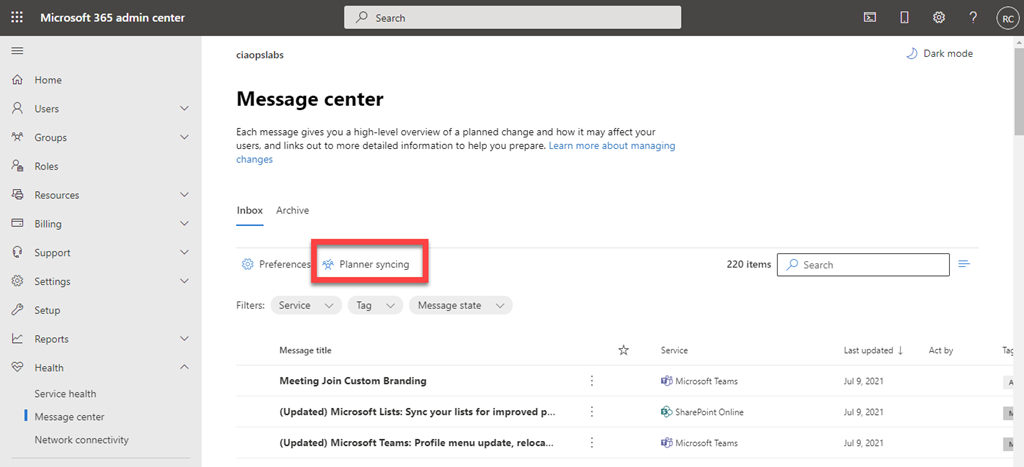
Task: Open Cloud Shell icon in header
Action: (x=870, y=18)
